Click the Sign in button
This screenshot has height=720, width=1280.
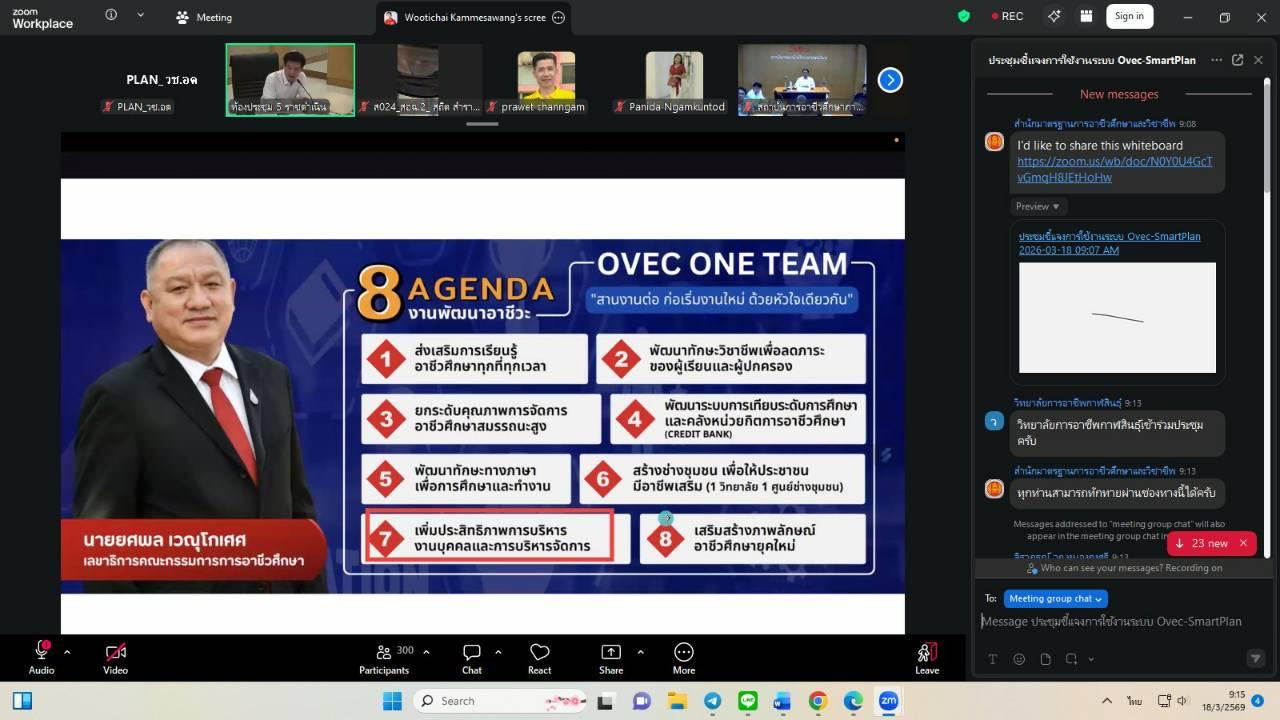point(1129,16)
